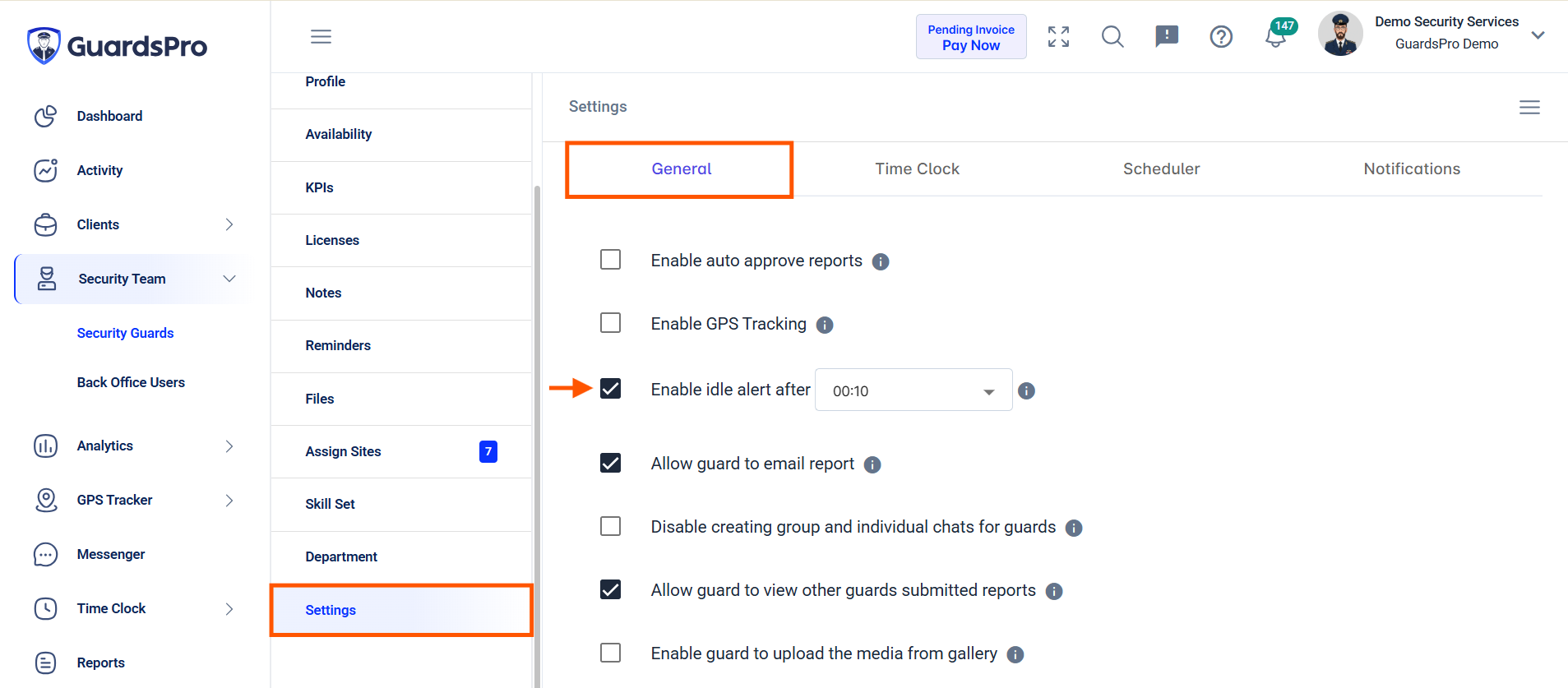The width and height of the screenshot is (1568, 688).
Task: Uncheck Enable idle alert after checkbox
Action: click(x=610, y=388)
